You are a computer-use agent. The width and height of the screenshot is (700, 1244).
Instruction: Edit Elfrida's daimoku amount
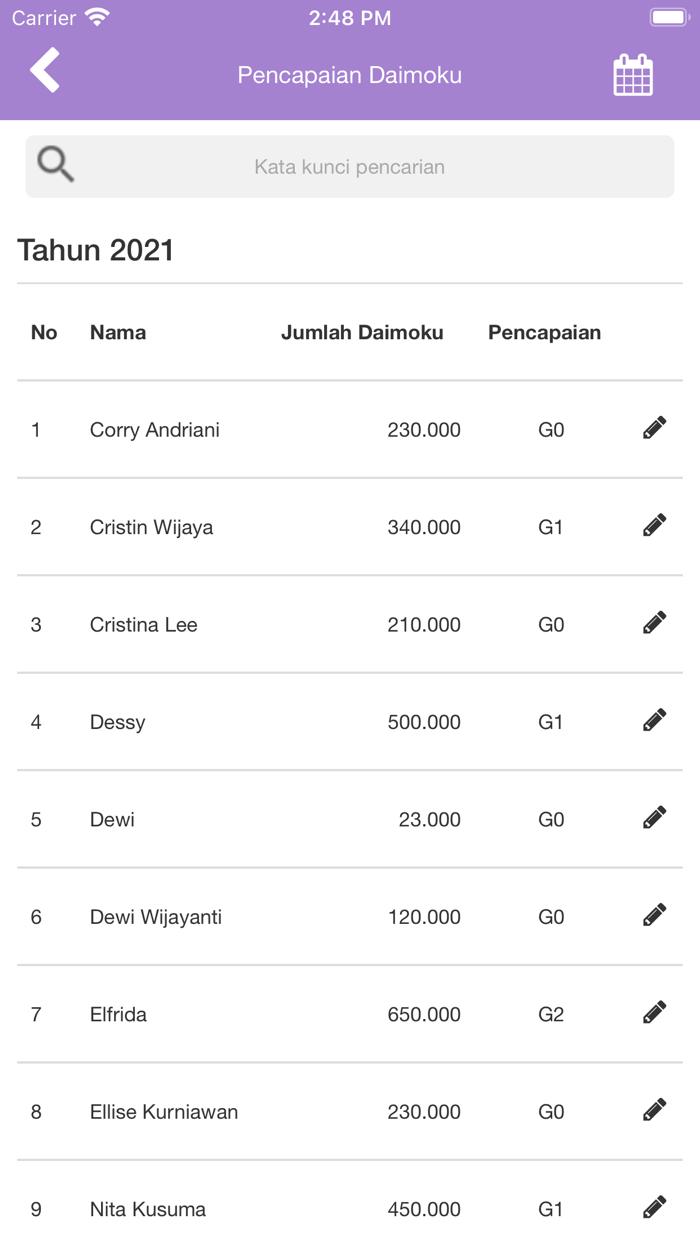point(654,1014)
